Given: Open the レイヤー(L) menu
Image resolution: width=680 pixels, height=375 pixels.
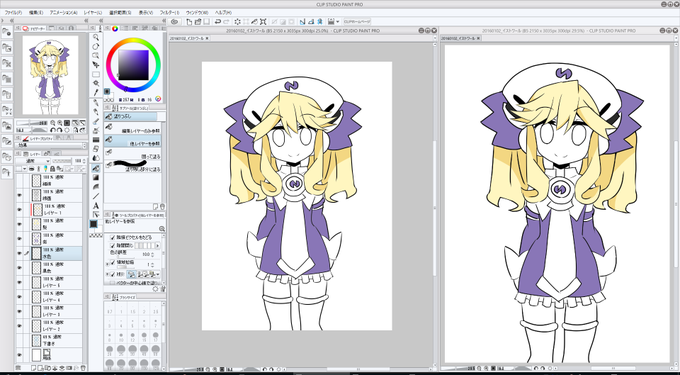Looking at the screenshot, I should click(93, 13).
